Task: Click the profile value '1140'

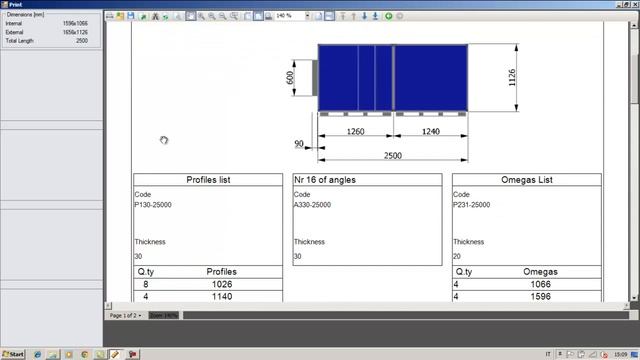Action: click(x=222, y=296)
